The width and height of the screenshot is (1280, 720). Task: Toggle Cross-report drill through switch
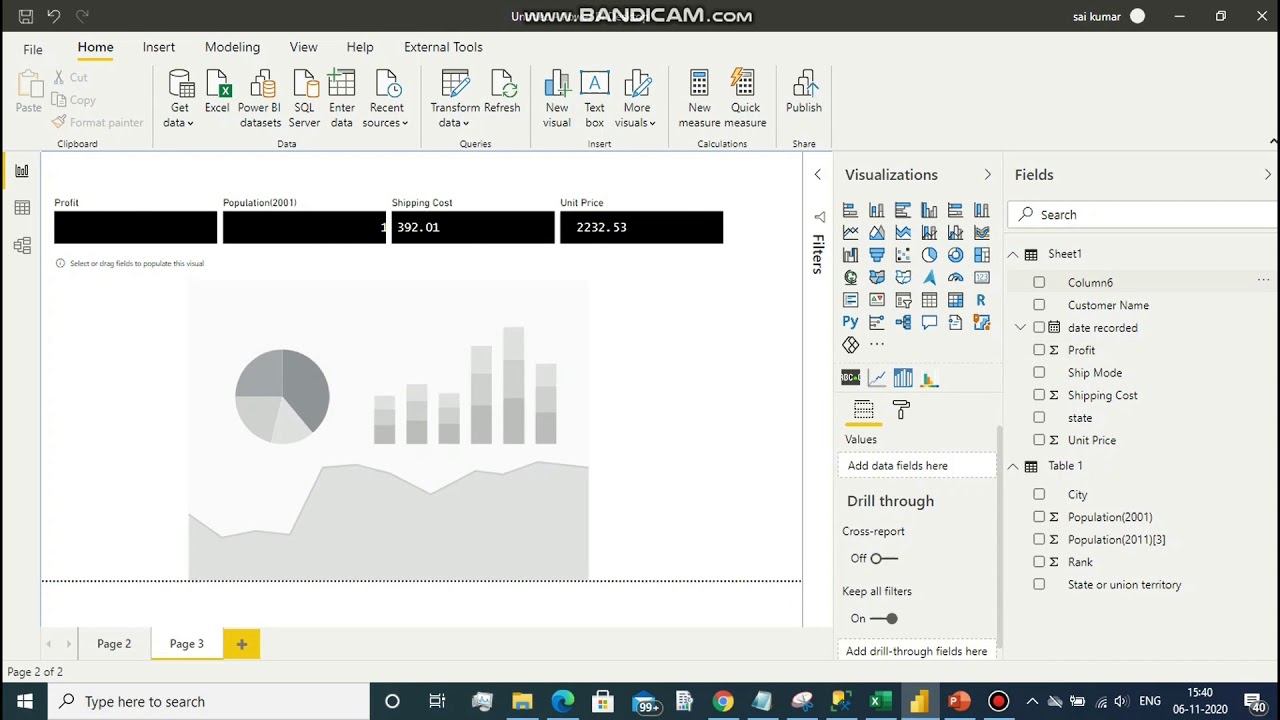point(884,558)
